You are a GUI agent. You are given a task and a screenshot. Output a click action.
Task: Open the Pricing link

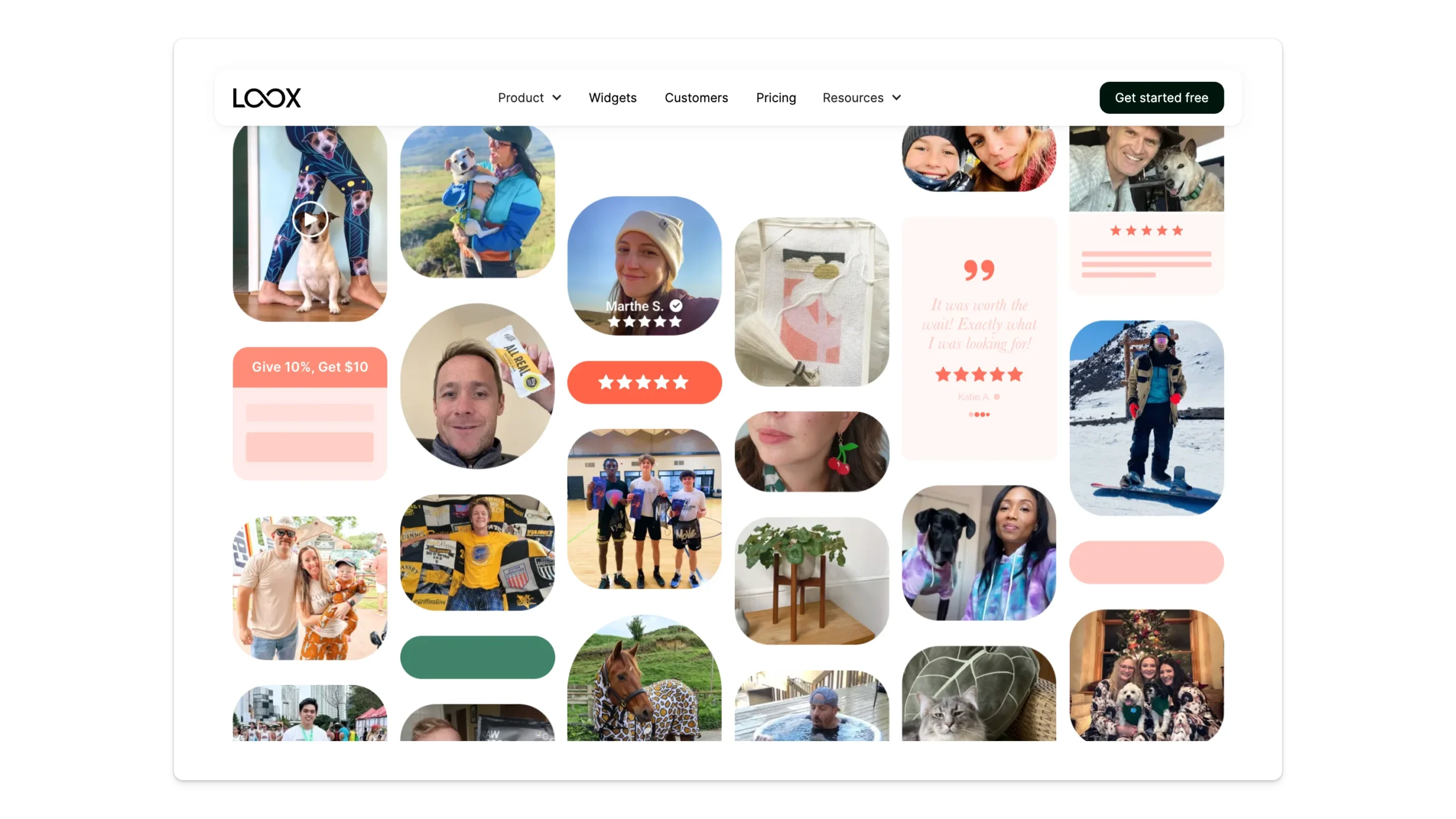(776, 98)
